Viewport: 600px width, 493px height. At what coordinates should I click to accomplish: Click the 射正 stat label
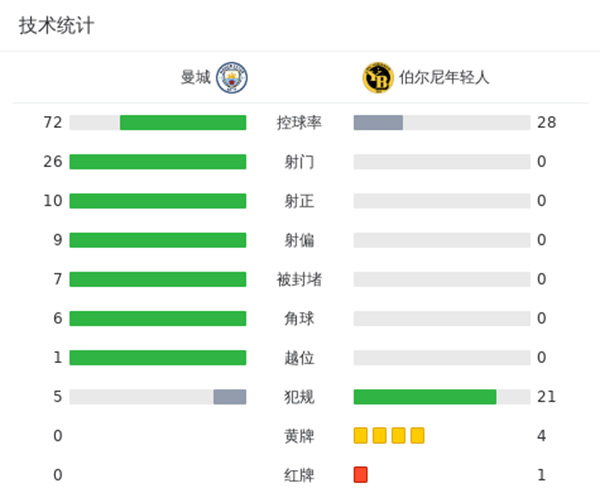pyautogui.click(x=299, y=200)
